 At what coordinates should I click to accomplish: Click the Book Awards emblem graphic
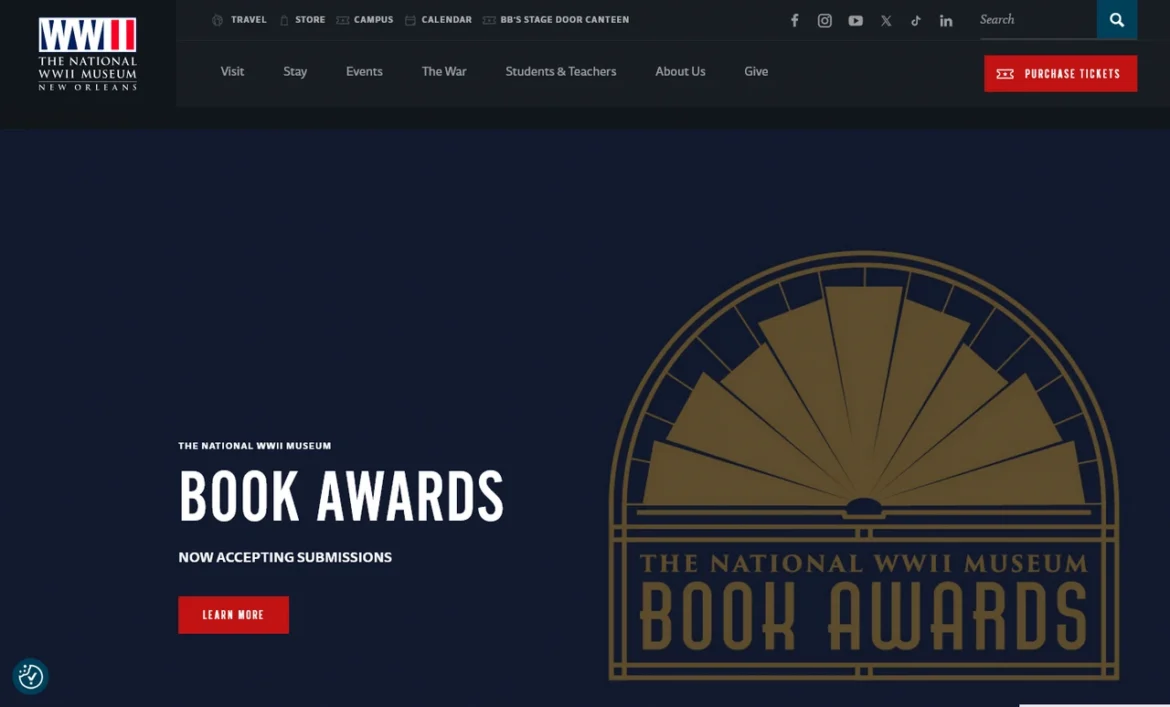(863, 465)
